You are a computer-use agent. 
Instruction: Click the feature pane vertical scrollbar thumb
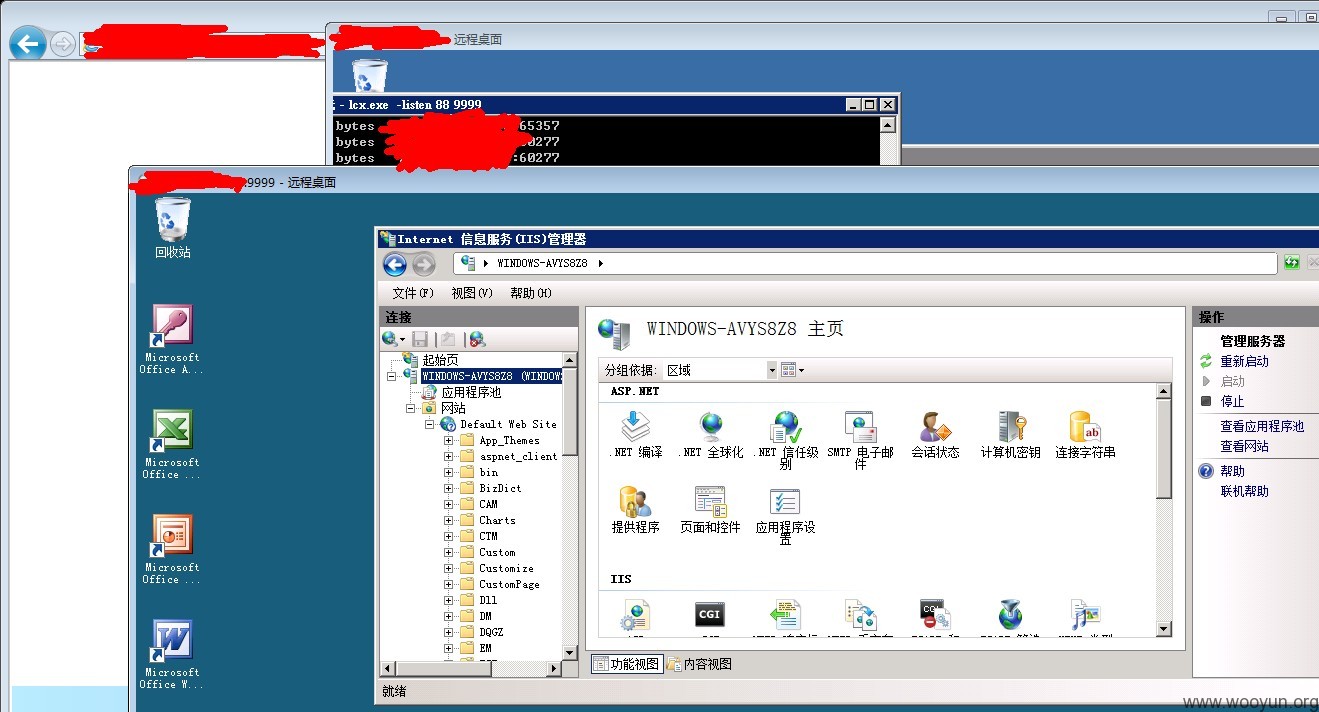click(x=1163, y=448)
